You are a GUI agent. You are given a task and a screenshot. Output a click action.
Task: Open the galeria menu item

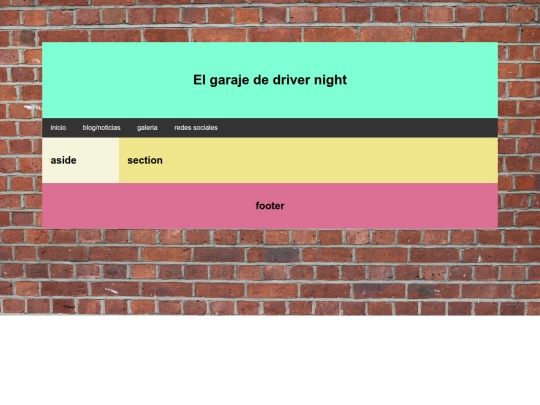(147, 128)
